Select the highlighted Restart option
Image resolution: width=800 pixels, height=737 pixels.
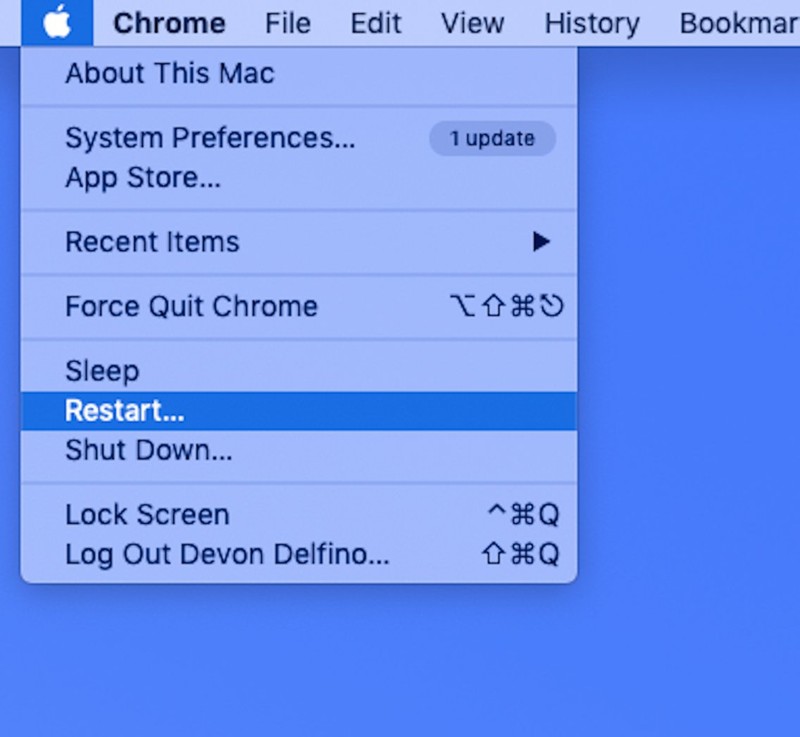(x=125, y=411)
